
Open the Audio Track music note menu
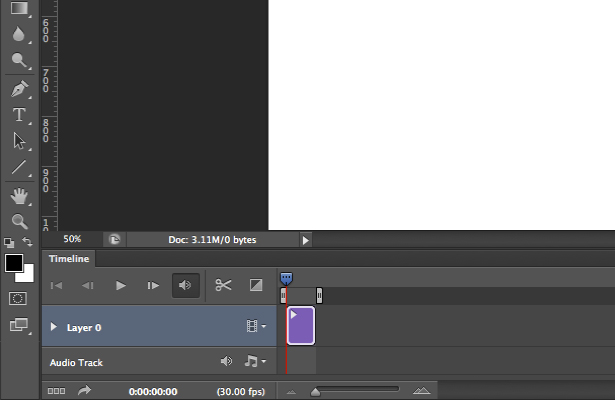[x=255, y=361]
